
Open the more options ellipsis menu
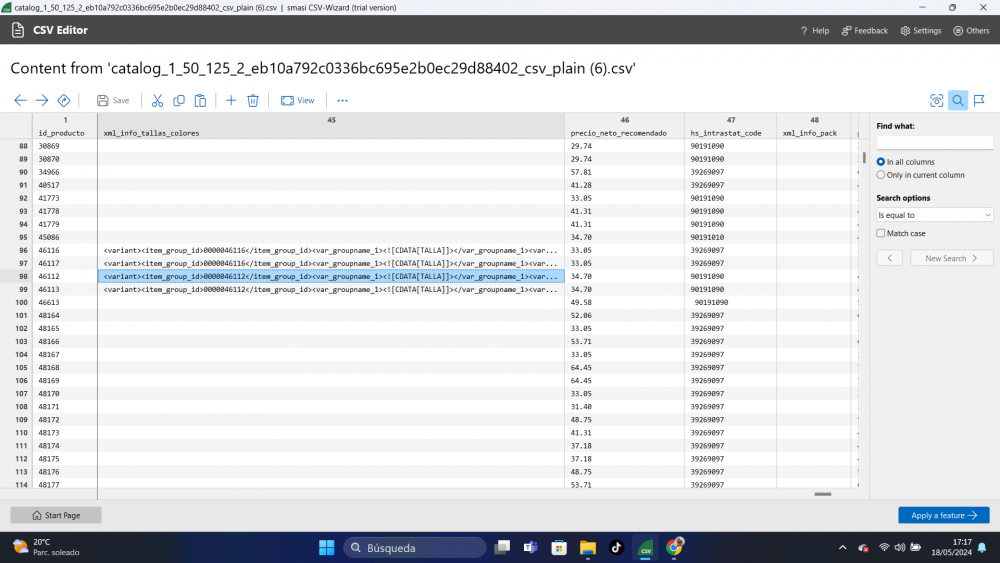click(342, 101)
